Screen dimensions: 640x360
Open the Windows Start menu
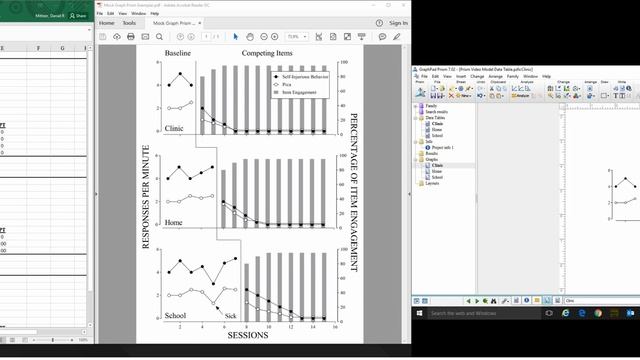[x=419, y=313]
